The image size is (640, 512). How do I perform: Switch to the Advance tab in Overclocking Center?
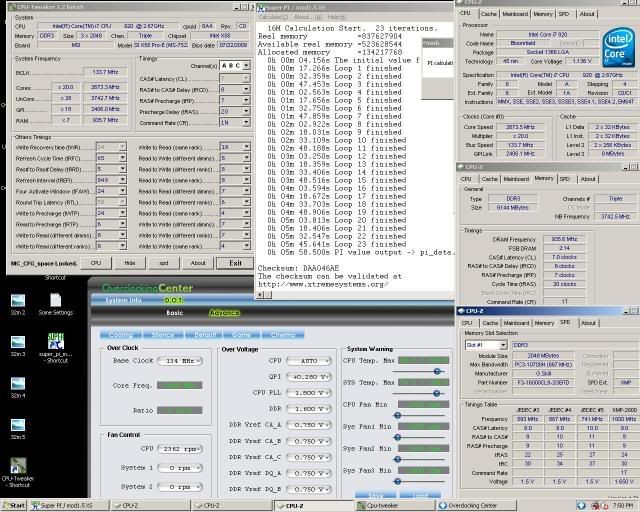pyautogui.click(x=225, y=312)
